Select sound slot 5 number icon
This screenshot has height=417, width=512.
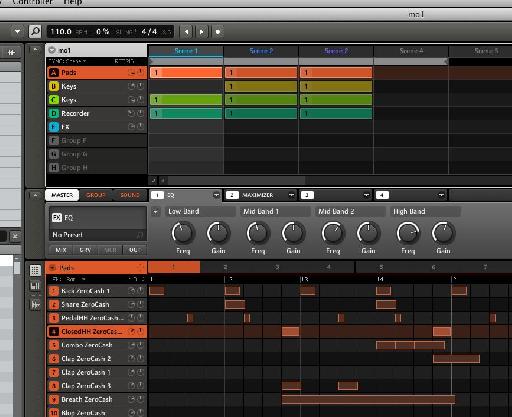[x=54, y=345]
